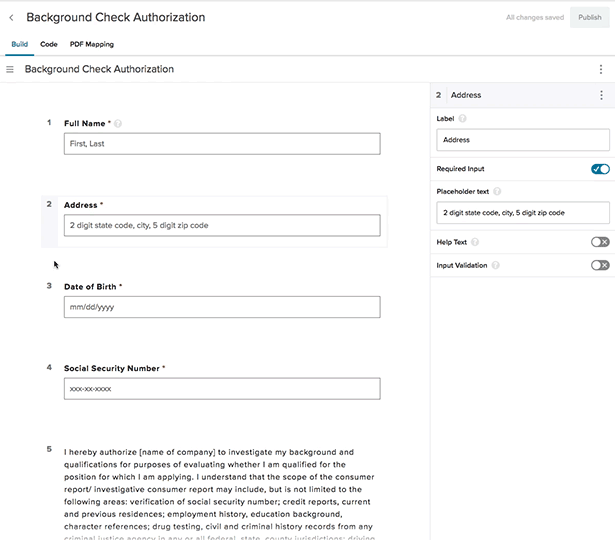Click the Publish button
615x540 pixels.
coord(590,17)
